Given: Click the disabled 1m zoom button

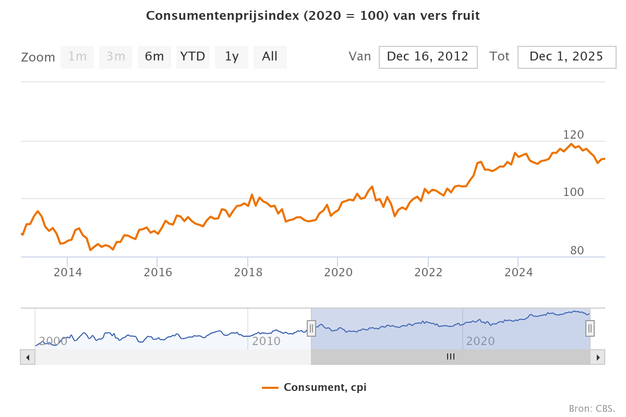Looking at the screenshot, I should click(77, 57).
